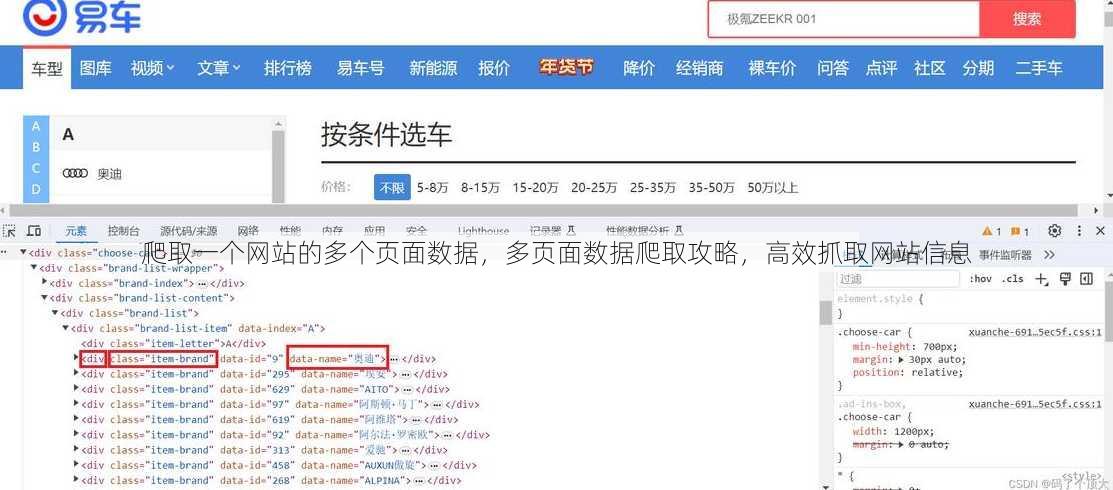The width and height of the screenshot is (1113, 490).
Task: Click the site search input field
Action: coord(844,19)
